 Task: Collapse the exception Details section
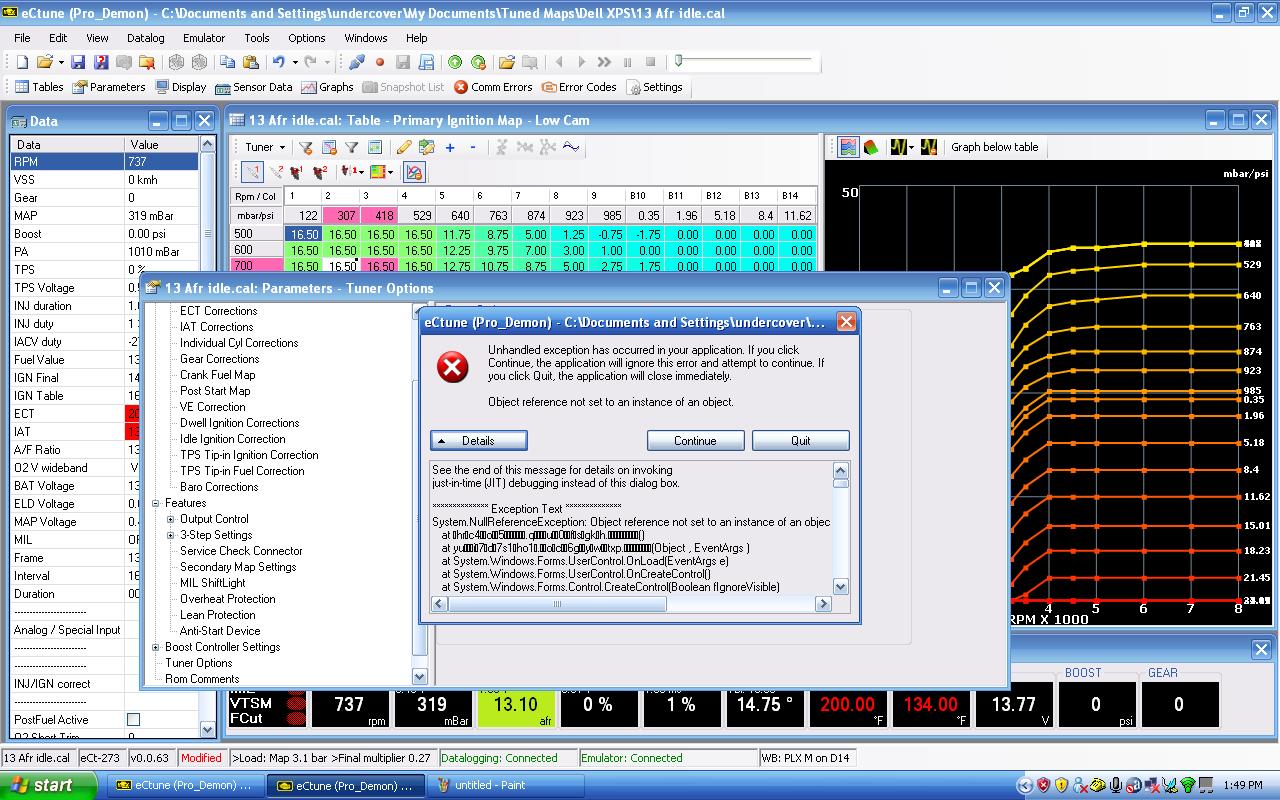click(x=478, y=441)
